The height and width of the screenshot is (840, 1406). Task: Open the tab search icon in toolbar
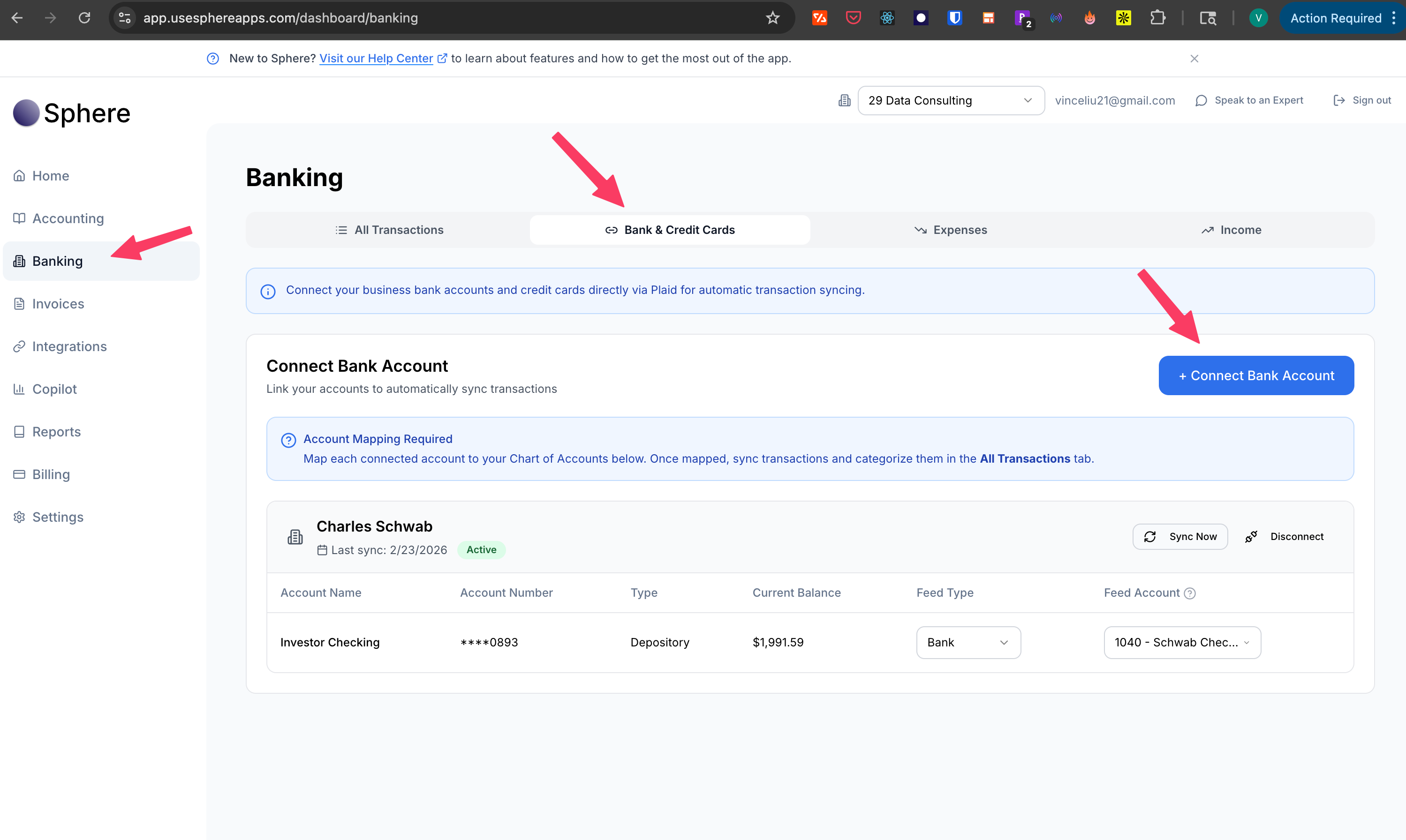coord(1207,18)
